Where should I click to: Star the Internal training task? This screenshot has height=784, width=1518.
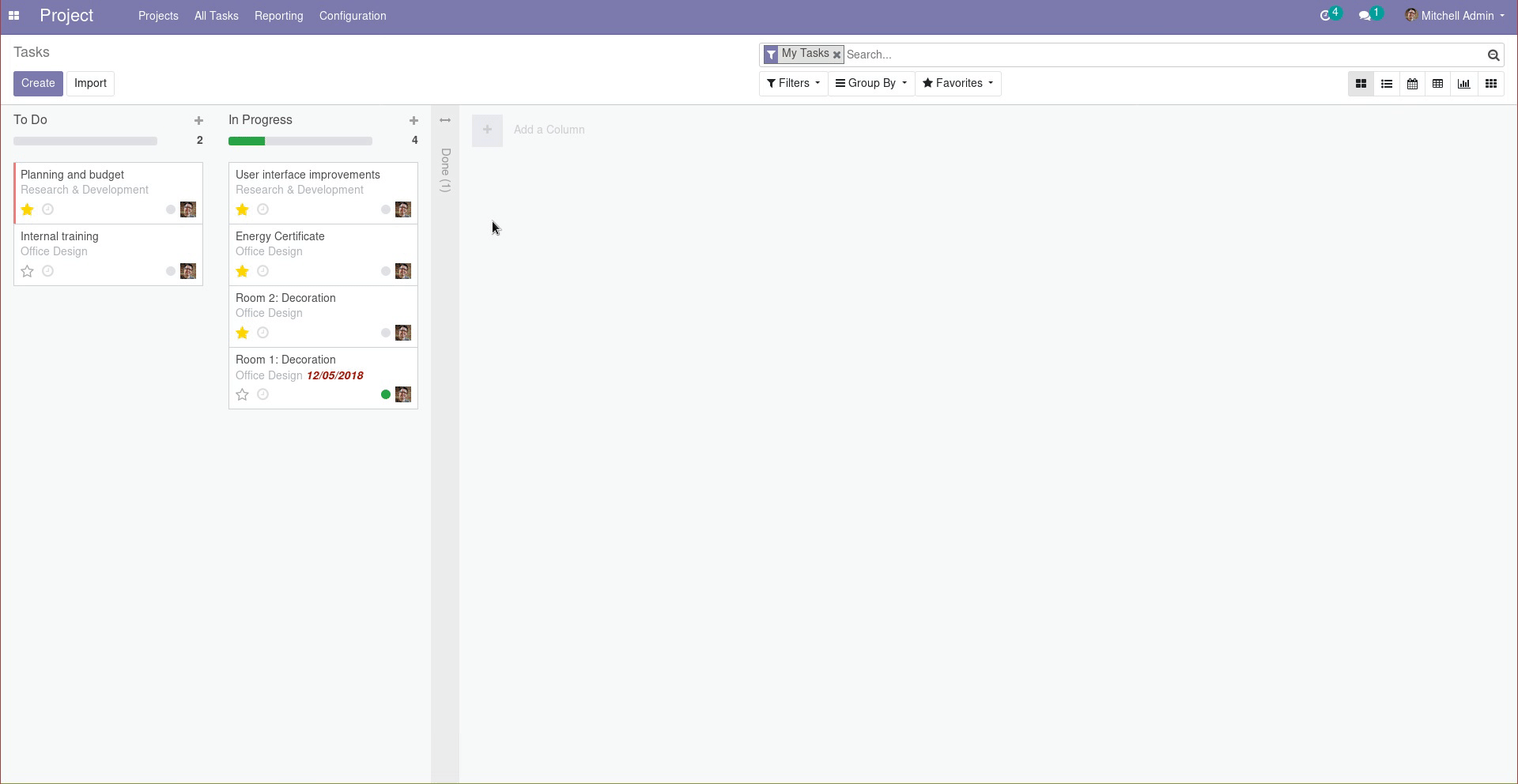point(27,271)
